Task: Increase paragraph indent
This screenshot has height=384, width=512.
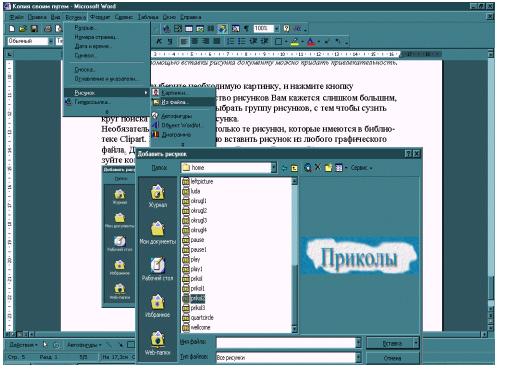Action: [265, 41]
